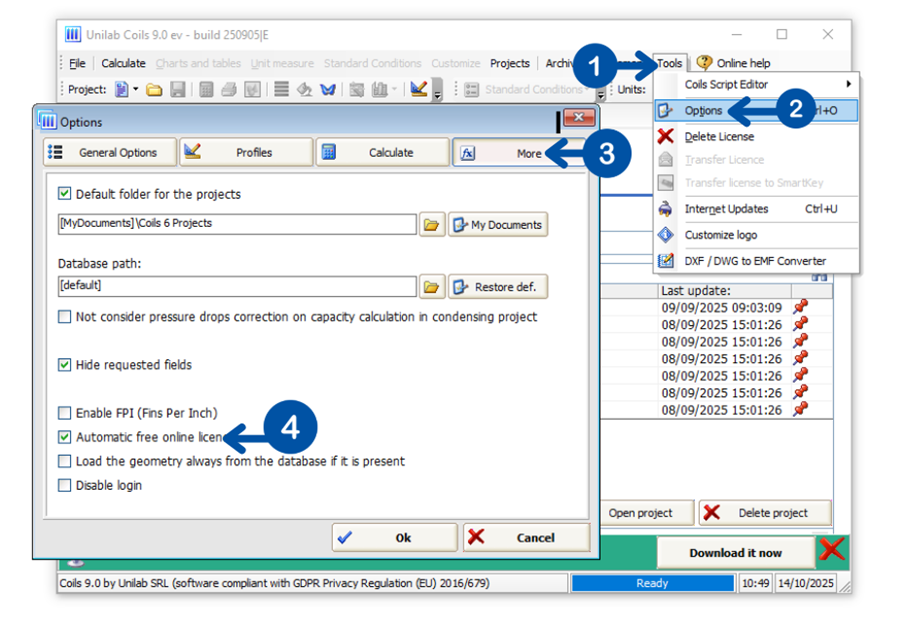This screenshot has width=906, height=628.
Task: Expand the Coils Script Editor submenu
Action: pos(848,84)
